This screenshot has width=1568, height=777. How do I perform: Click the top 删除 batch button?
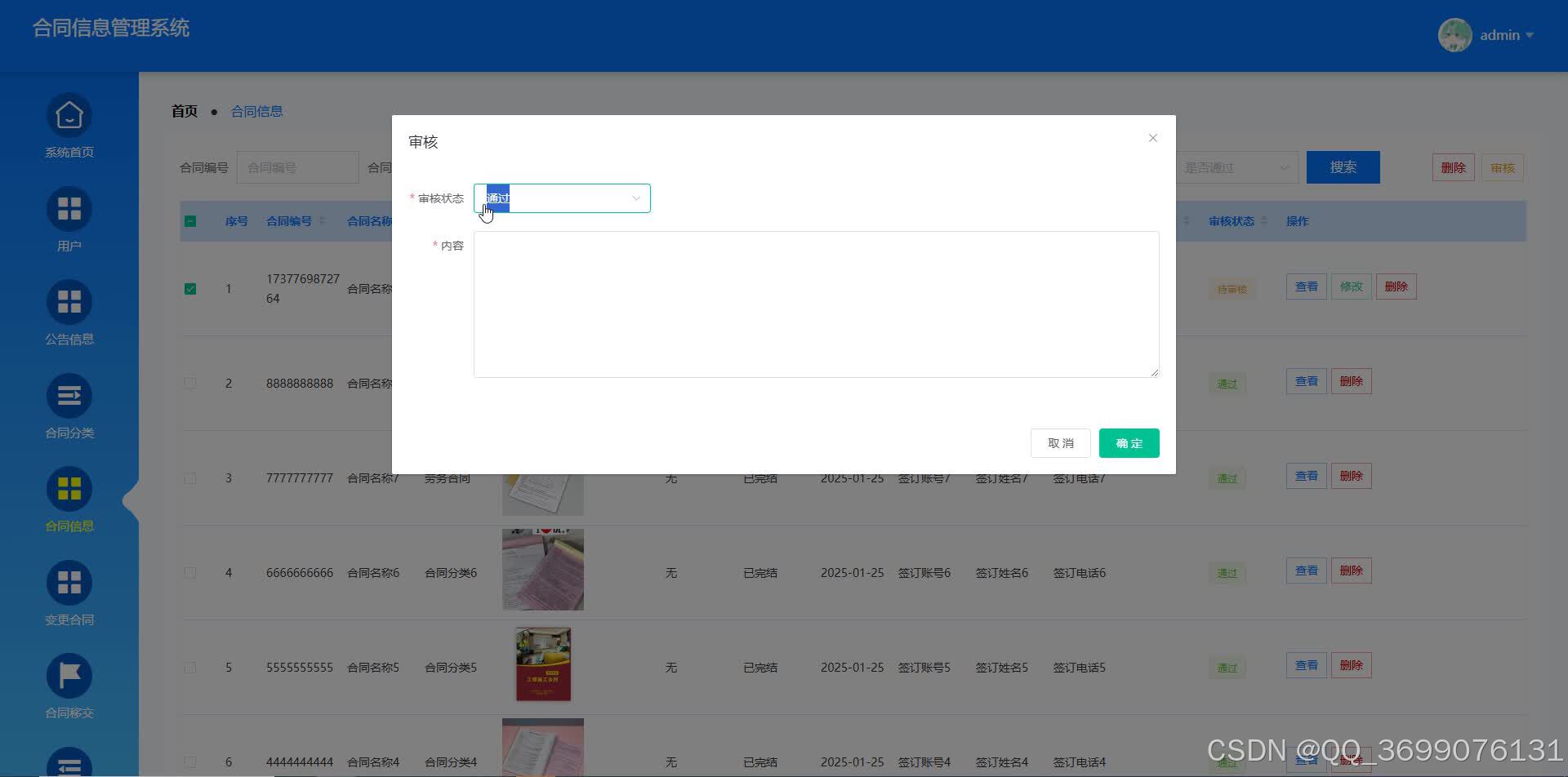tap(1454, 167)
